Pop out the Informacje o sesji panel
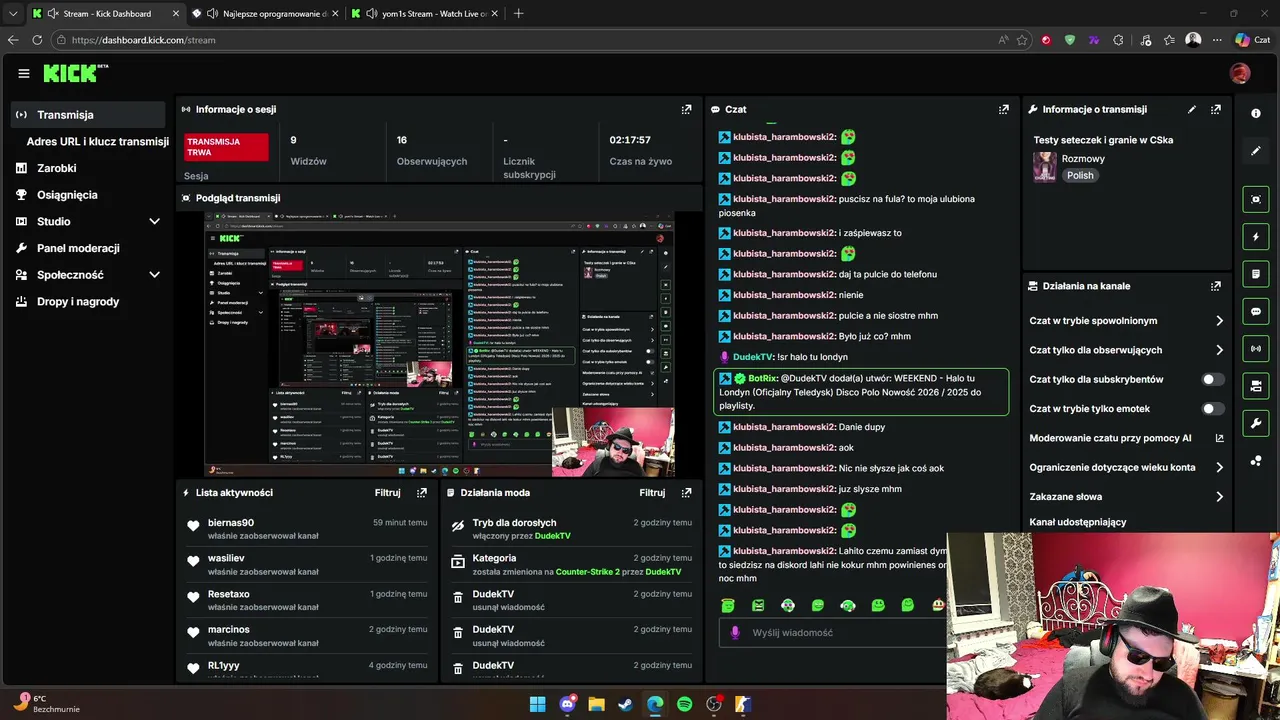This screenshot has width=1280, height=720. [686, 109]
